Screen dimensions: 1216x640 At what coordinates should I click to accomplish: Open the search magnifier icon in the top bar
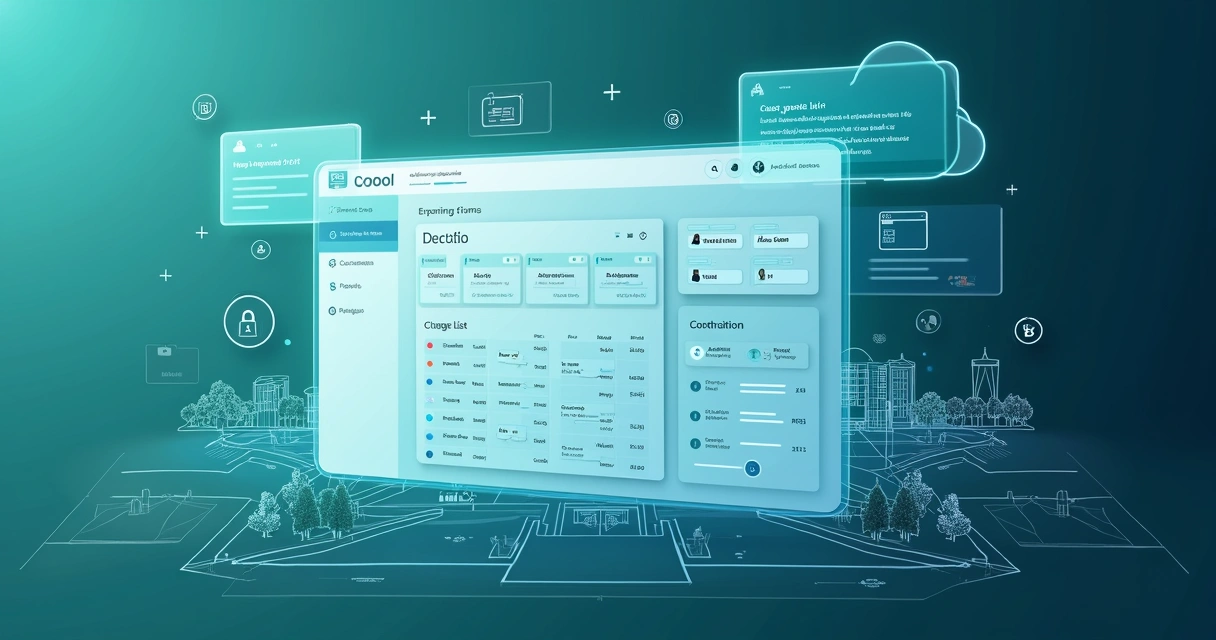715,168
